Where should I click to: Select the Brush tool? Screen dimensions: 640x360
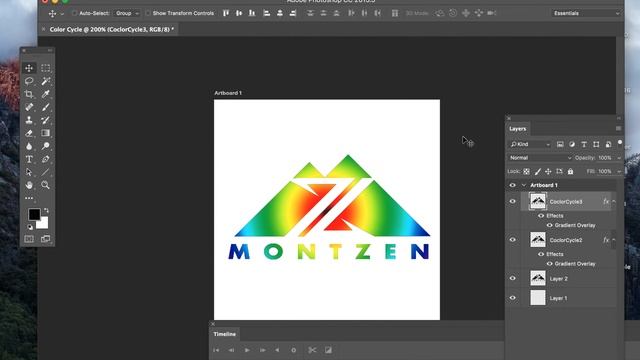tap(45, 107)
